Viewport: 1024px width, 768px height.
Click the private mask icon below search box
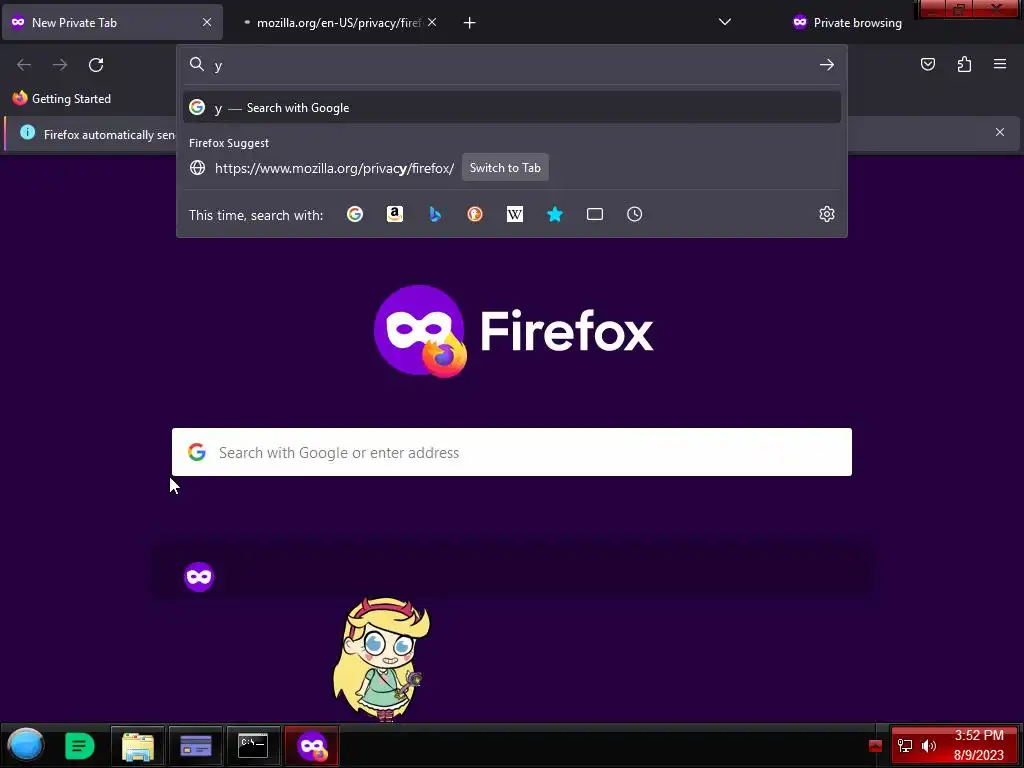199,577
